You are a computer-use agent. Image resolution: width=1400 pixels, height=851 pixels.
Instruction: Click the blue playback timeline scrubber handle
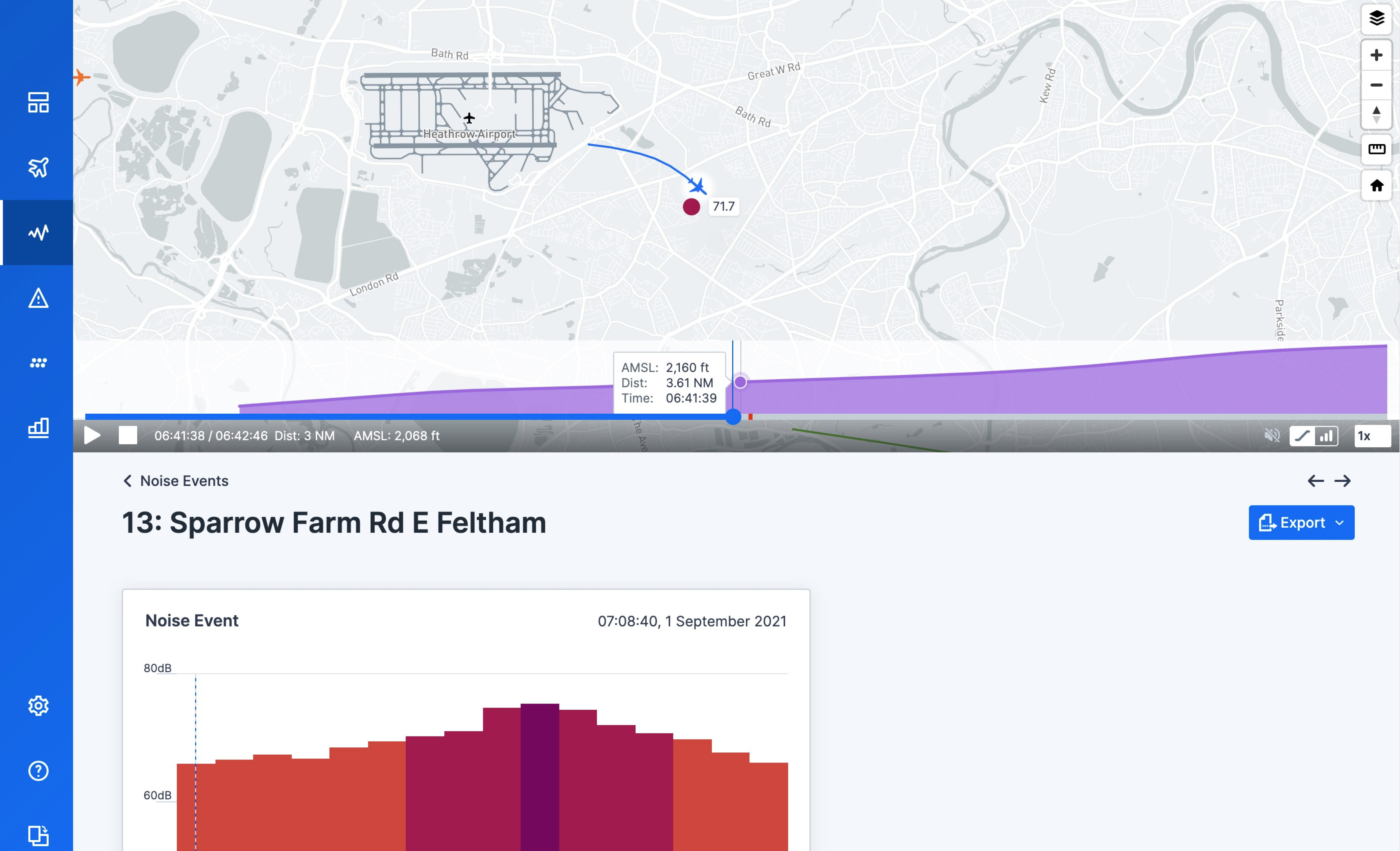pos(733,417)
